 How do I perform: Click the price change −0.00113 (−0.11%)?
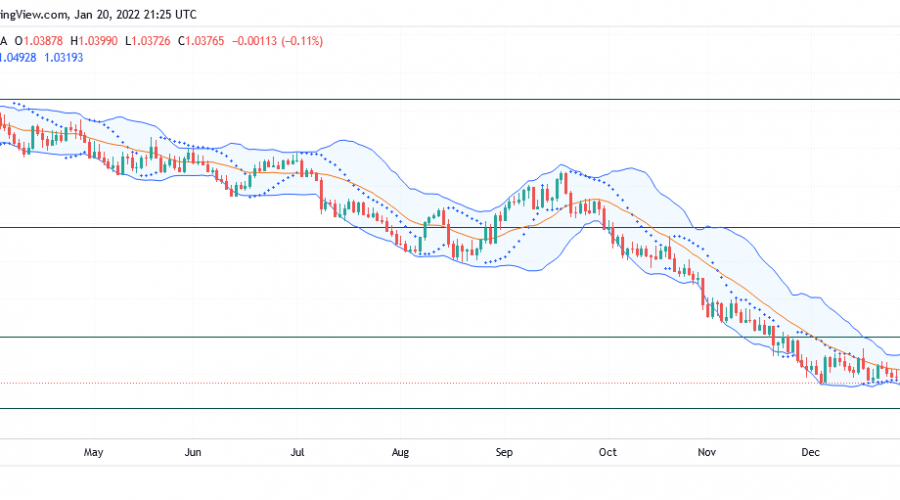(277, 41)
